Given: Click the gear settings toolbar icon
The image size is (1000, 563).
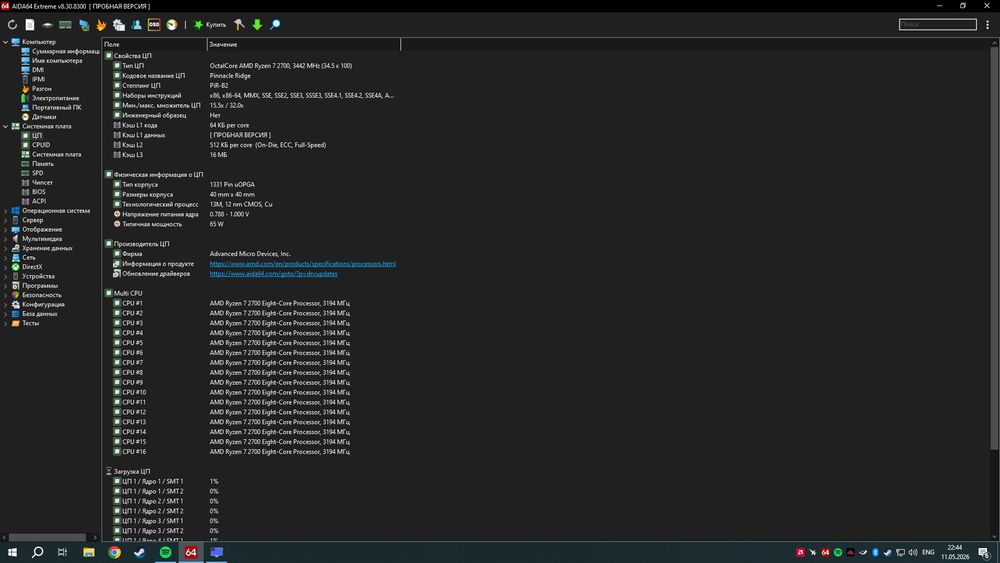Looking at the screenshot, I should [119, 25].
